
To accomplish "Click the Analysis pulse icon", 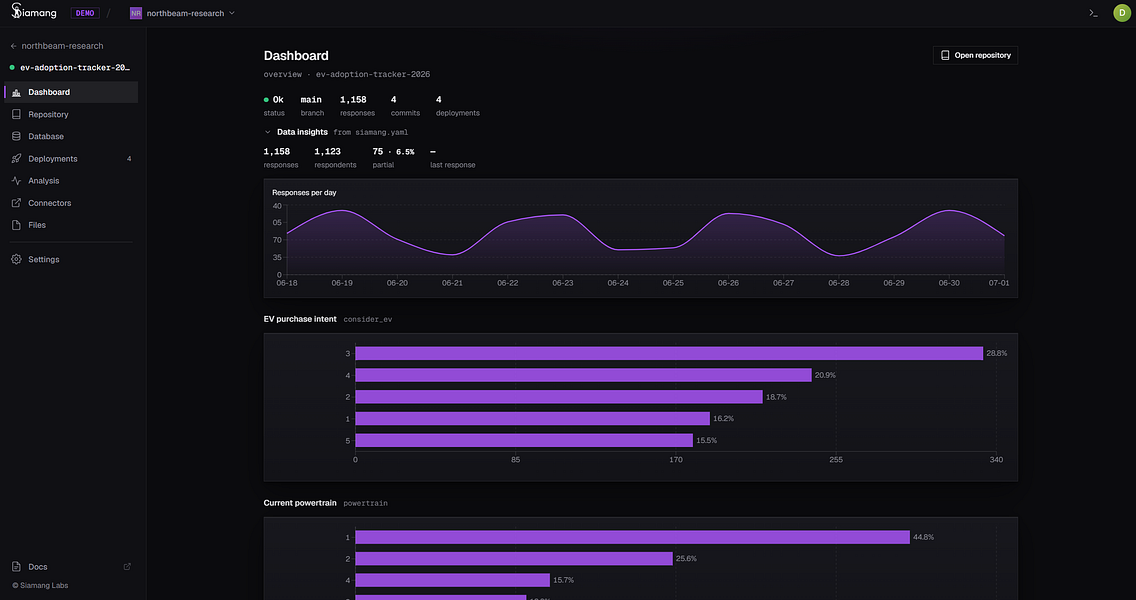I will click(x=16, y=180).
